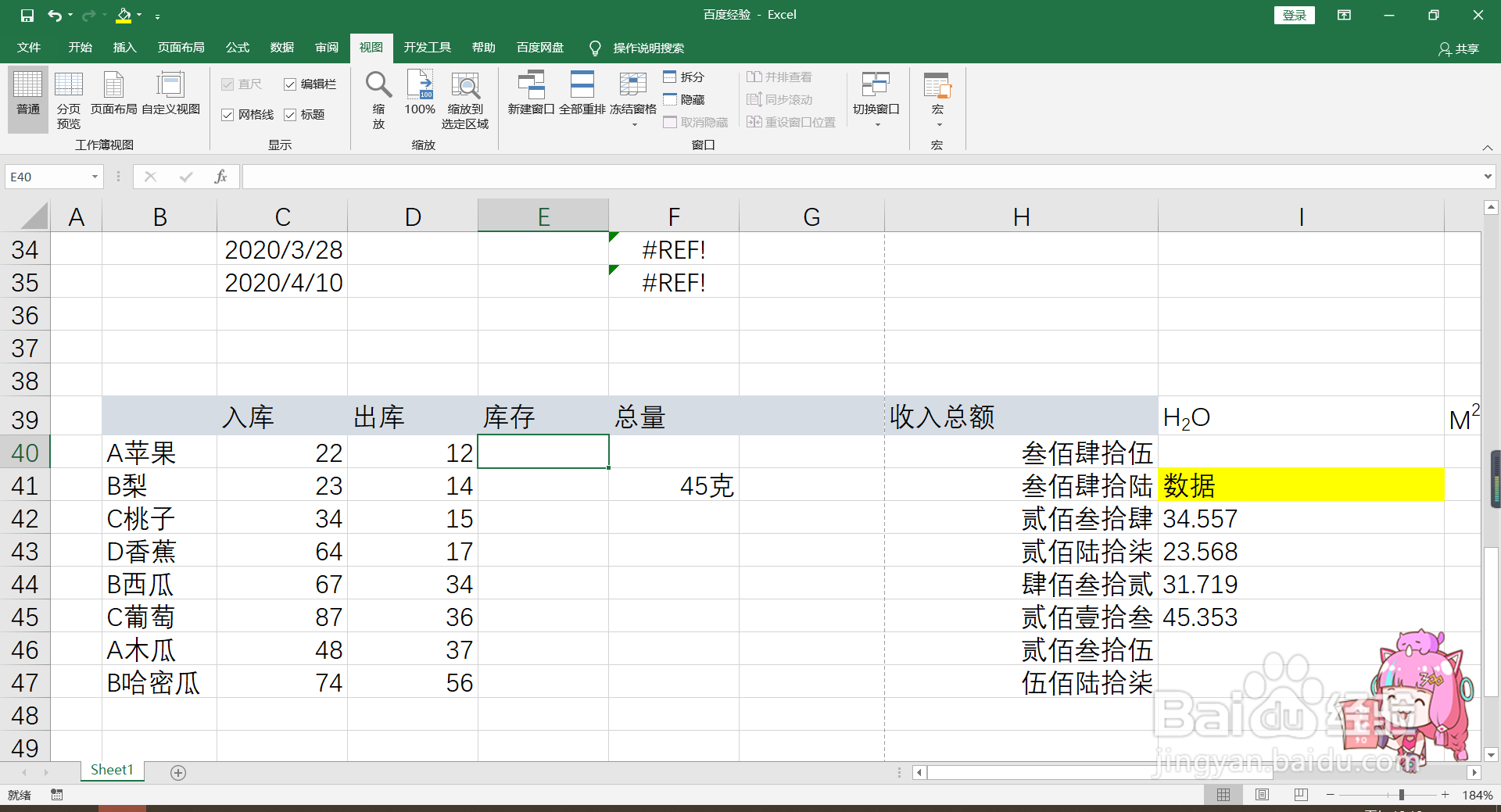The width and height of the screenshot is (1501, 812).
Task: Expand the Switch Windows (切换窗口) dropdown
Action: coord(876,125)
